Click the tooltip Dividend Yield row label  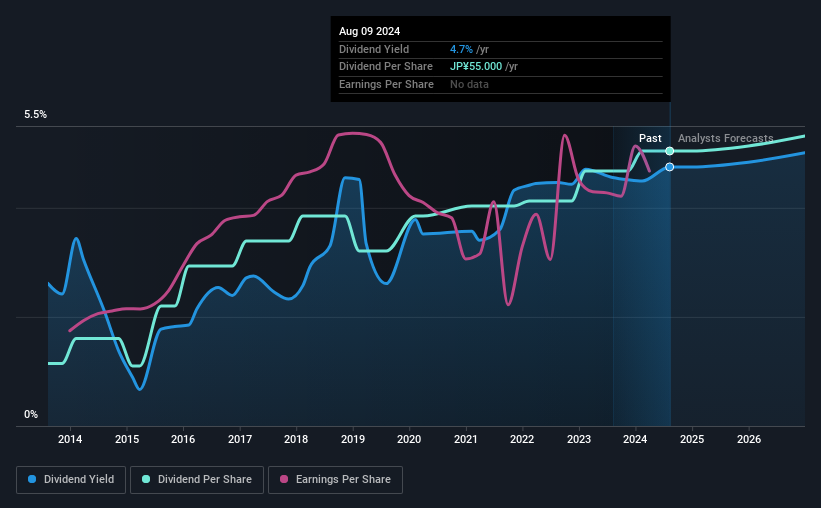374,49
